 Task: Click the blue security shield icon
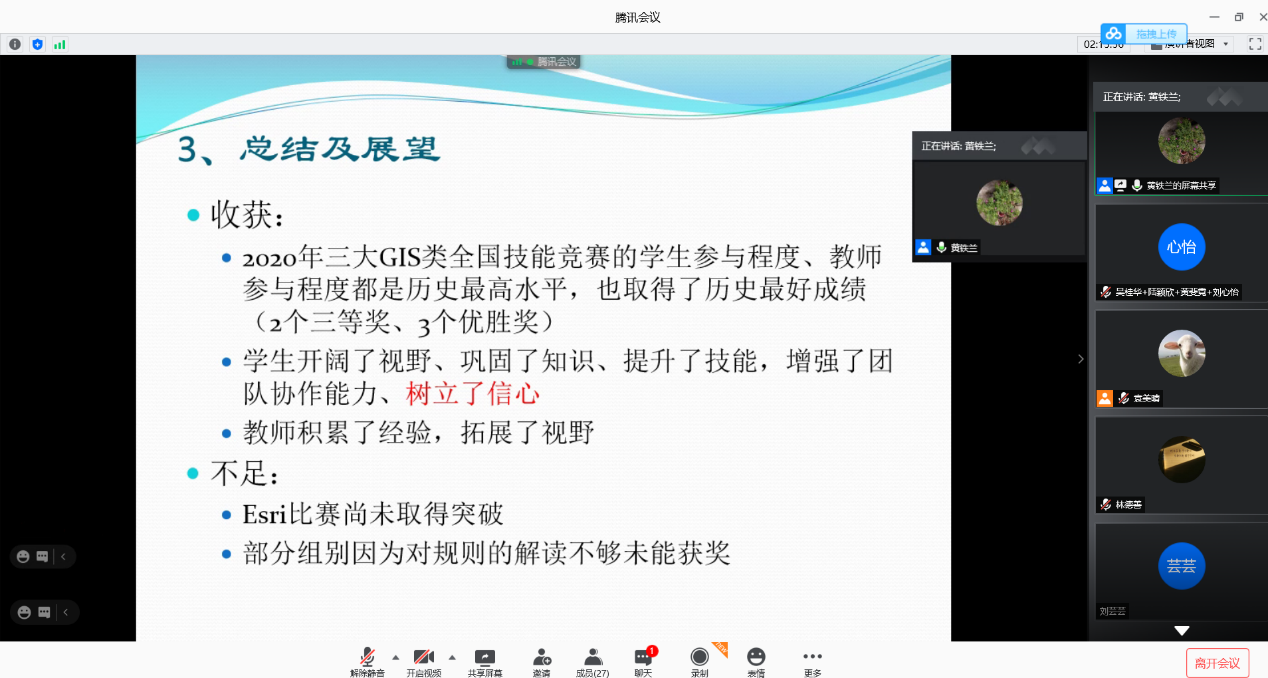(37, 44)
